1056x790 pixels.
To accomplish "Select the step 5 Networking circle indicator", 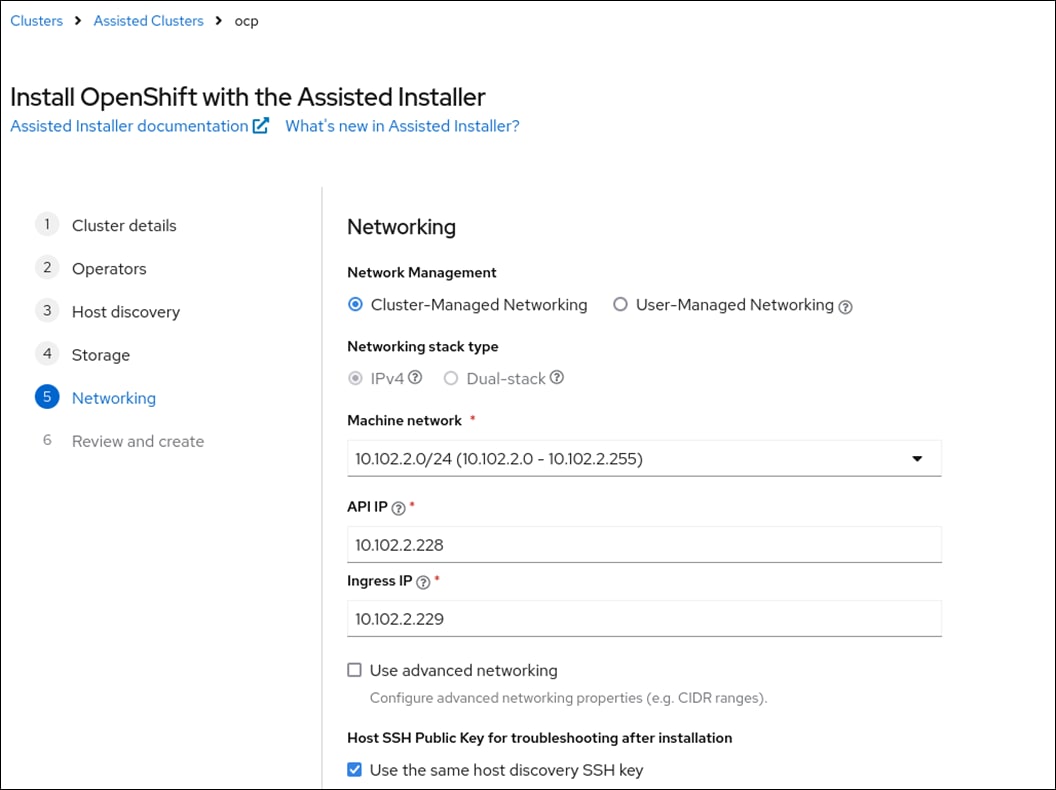I will [x=46, y=397].
